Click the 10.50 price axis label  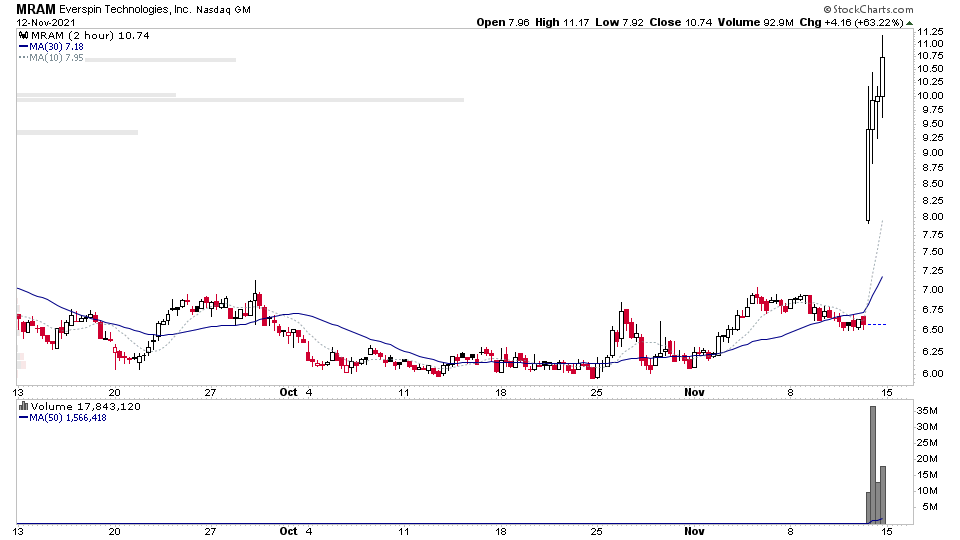point(930,69)
